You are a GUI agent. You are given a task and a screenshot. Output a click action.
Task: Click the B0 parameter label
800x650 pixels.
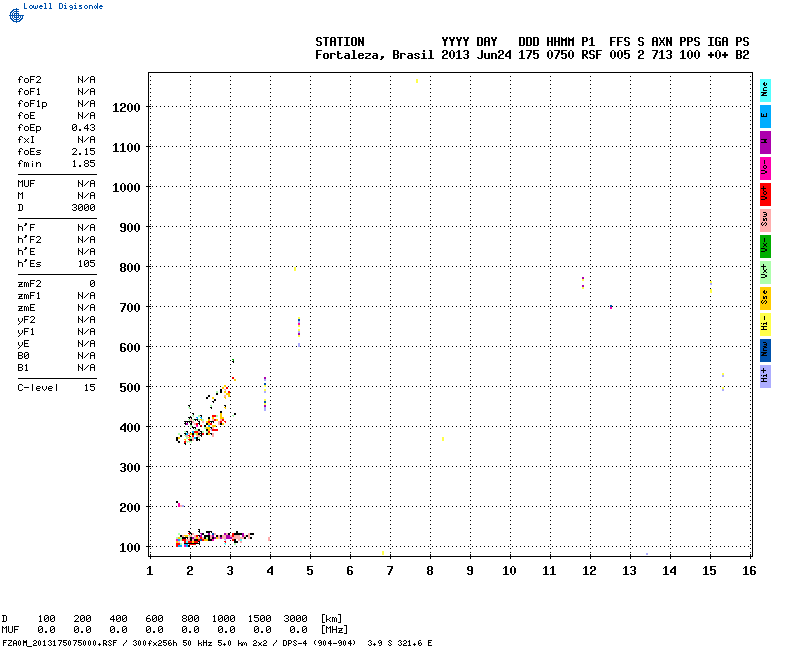tap(23, 356)
